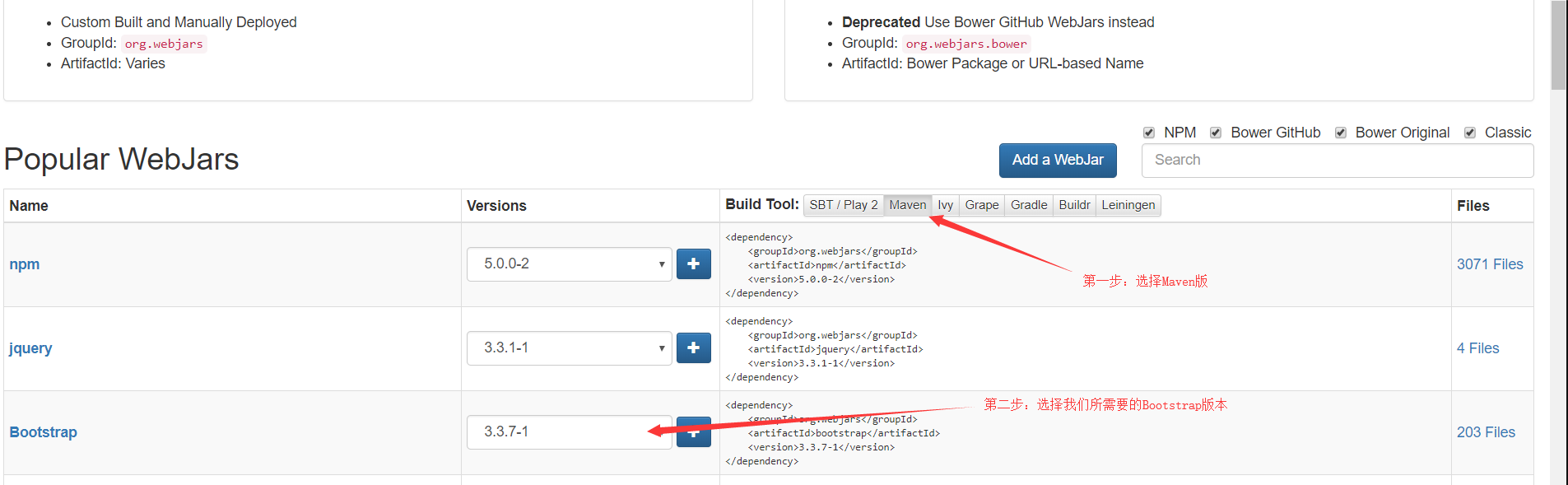Open the jquery WebJar link

(x=30, y=348)
